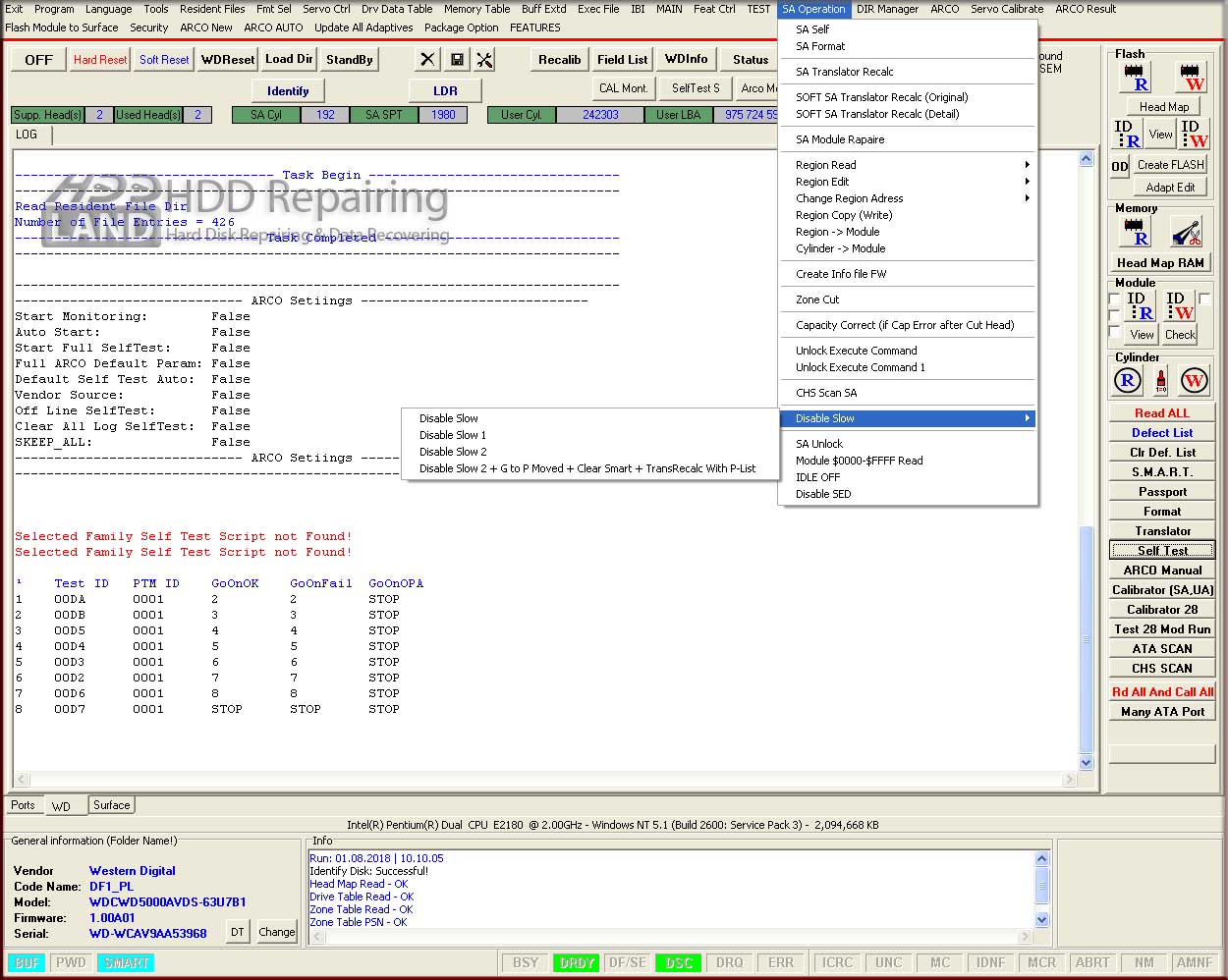Click the SA Cyl value field 192
The image size is (1228, 980).
[325, 115]
